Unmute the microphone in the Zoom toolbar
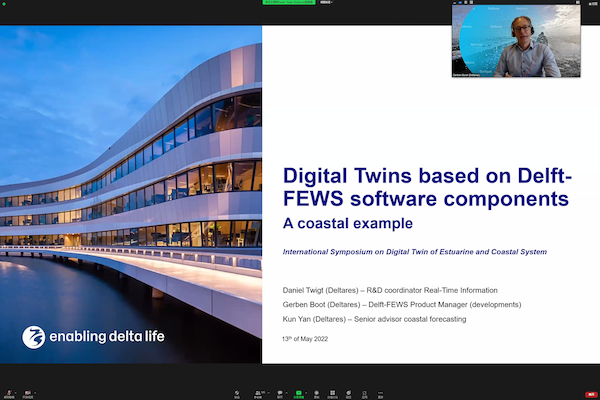The image size is (600, 400). 9,392
